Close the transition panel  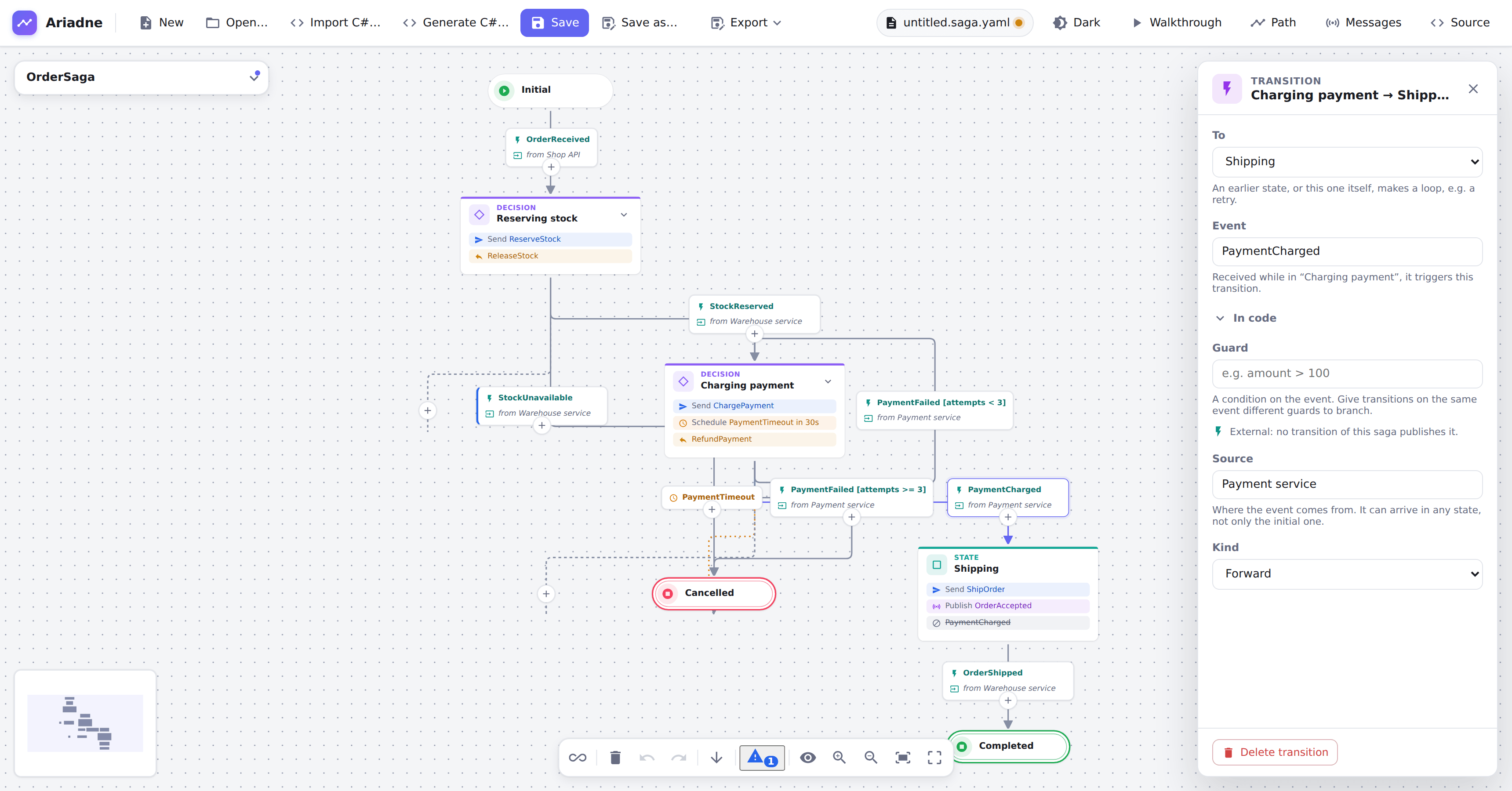[x=1473, y=89]
